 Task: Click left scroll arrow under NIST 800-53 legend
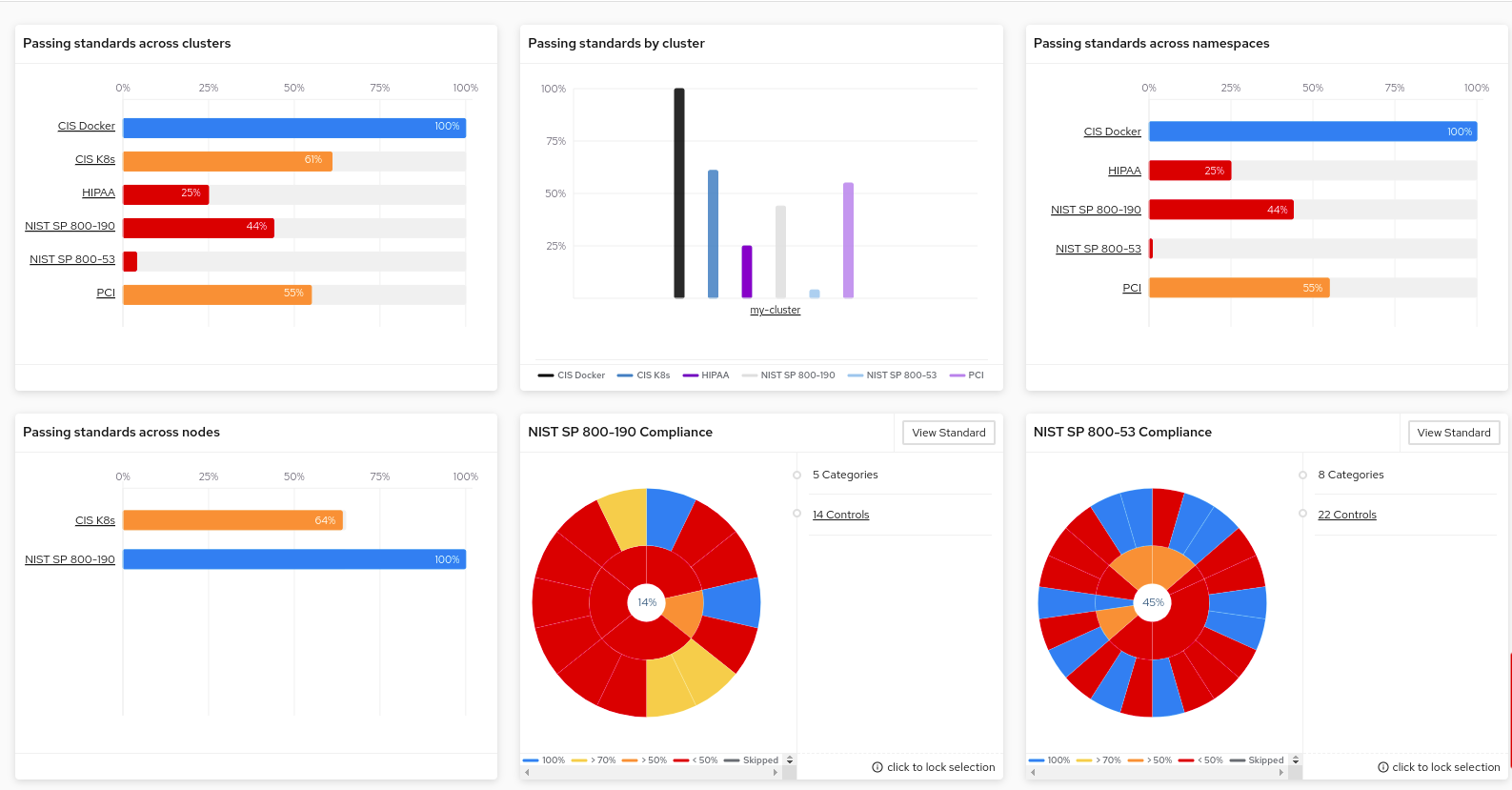point(1033,773)
